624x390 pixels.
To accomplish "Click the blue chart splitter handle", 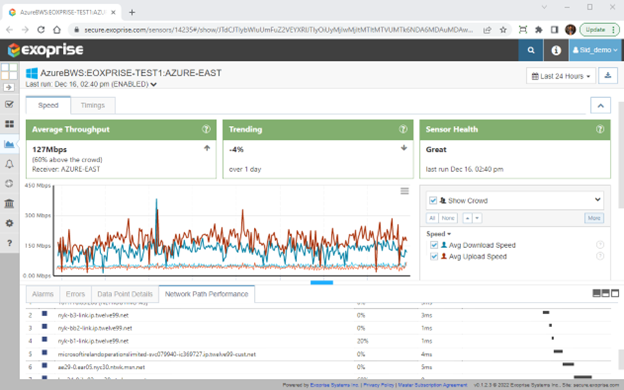I will coord(322,283).
